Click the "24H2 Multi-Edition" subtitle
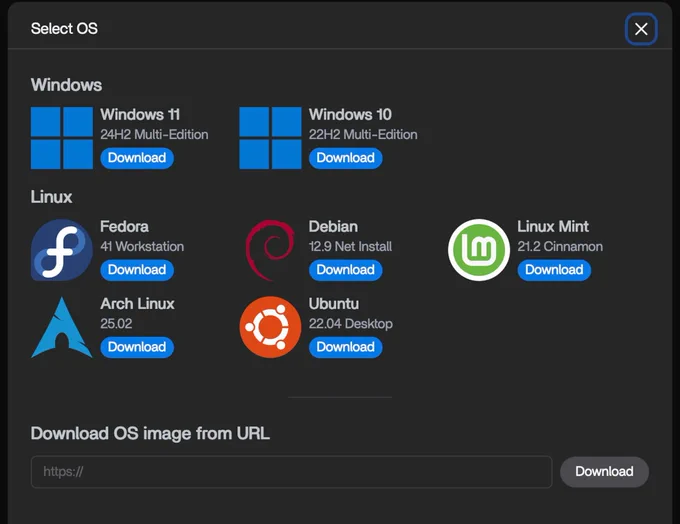 point(154,134)
